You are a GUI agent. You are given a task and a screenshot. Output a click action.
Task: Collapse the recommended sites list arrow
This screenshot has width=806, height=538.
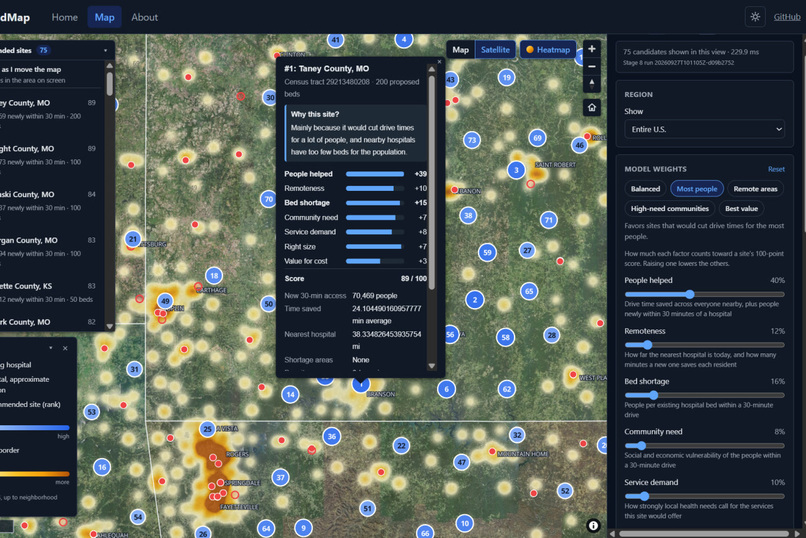click(105, 50)
